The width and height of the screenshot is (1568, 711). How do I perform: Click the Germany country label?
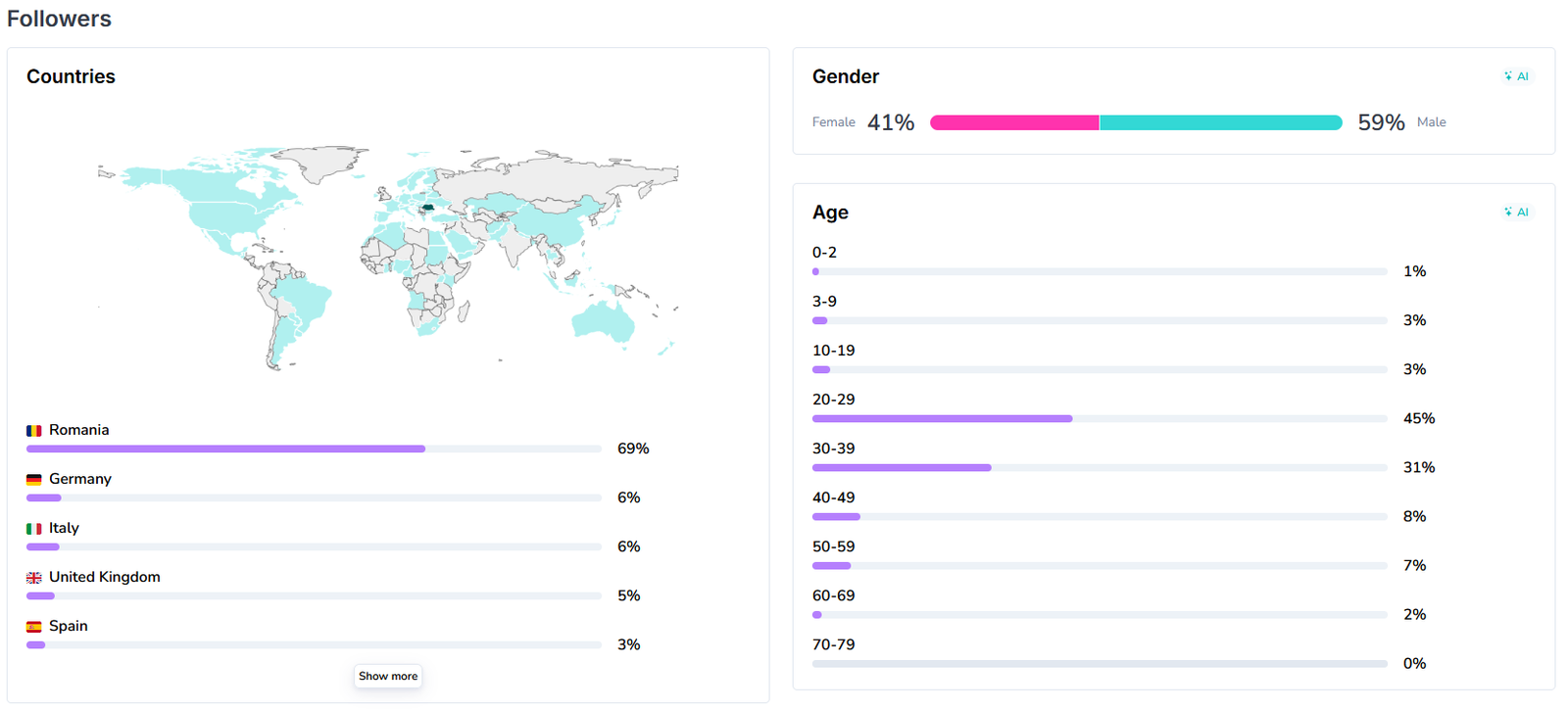80,479
